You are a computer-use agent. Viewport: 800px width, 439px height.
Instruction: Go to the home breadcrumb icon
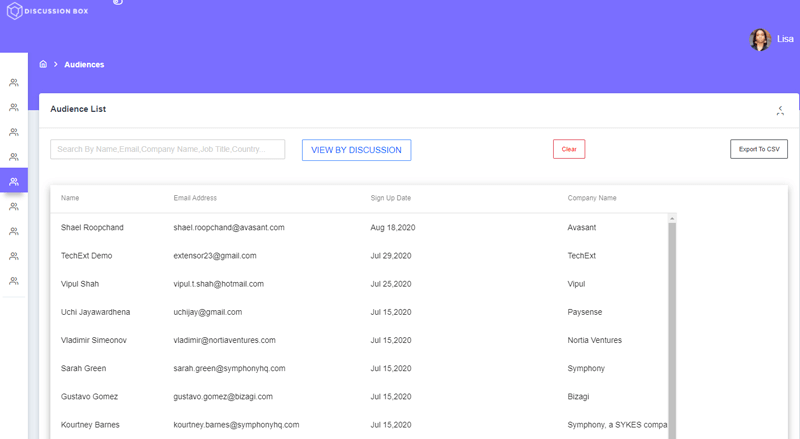click(43, 64)
